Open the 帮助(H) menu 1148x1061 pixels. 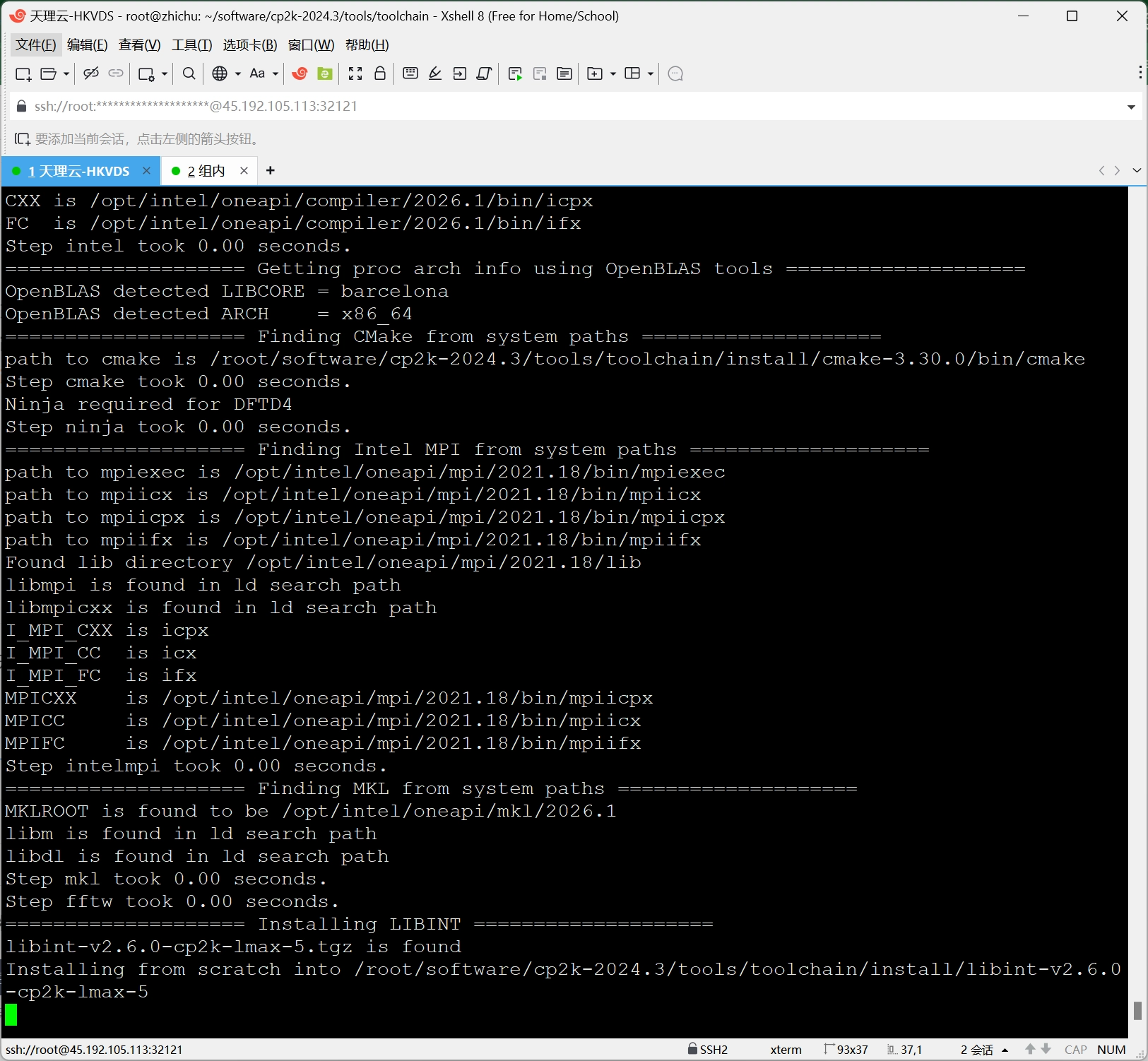(x=367, y=45)
